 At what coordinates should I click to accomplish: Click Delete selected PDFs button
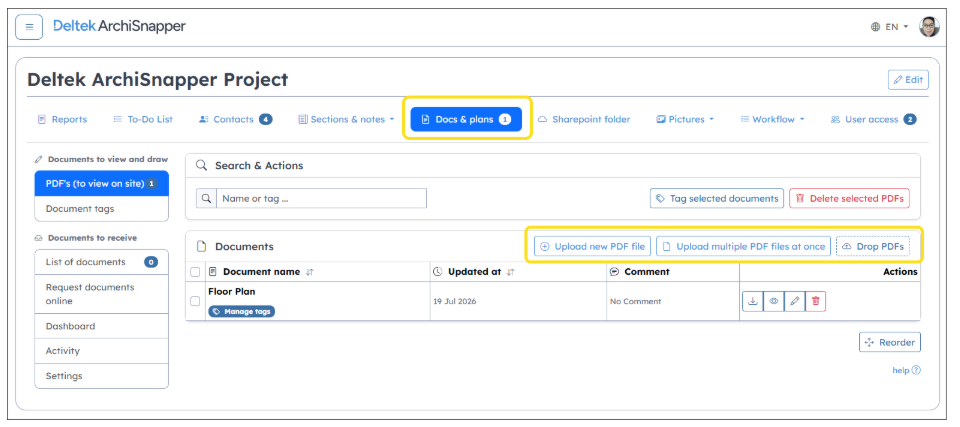pos(850,198)
